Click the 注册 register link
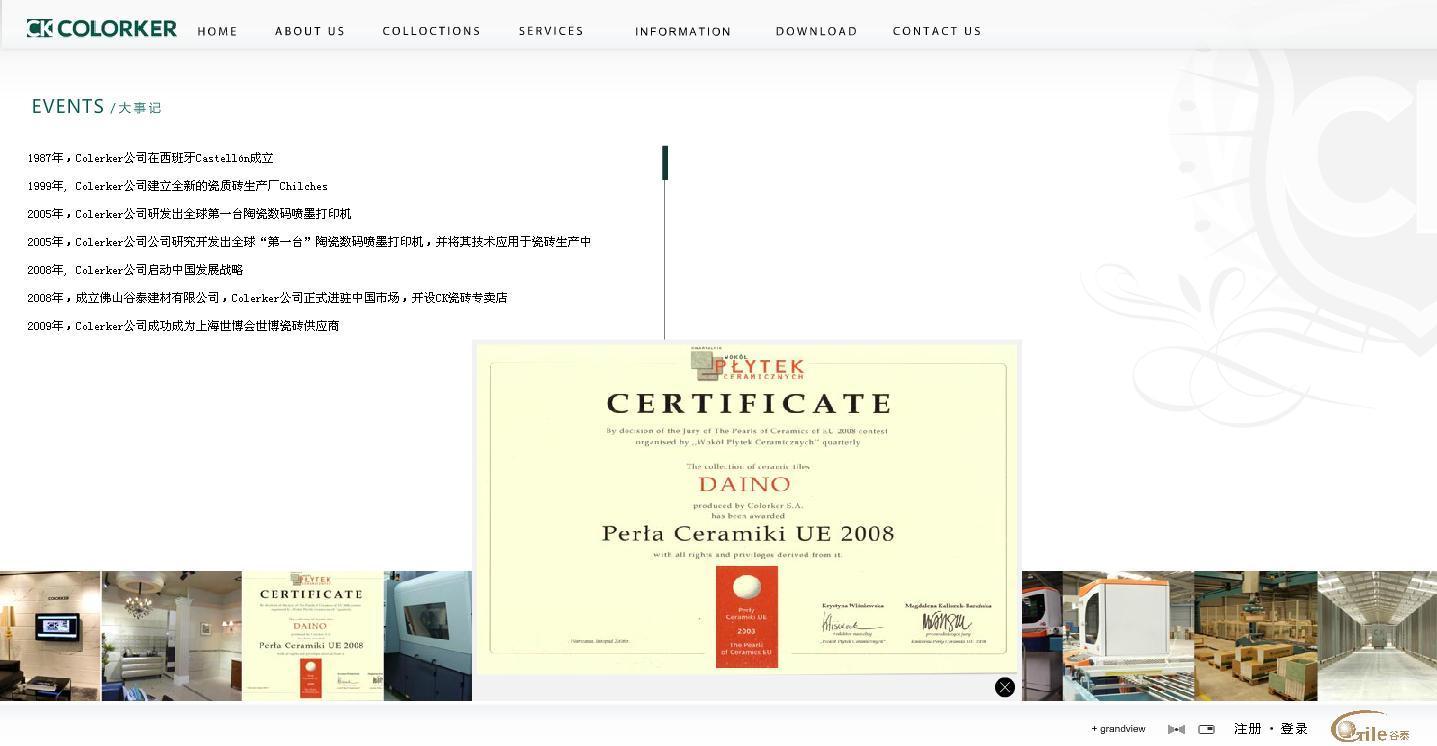Image resolution: width=1437 pixels, height=746 pixels. tap(1247, 729)
